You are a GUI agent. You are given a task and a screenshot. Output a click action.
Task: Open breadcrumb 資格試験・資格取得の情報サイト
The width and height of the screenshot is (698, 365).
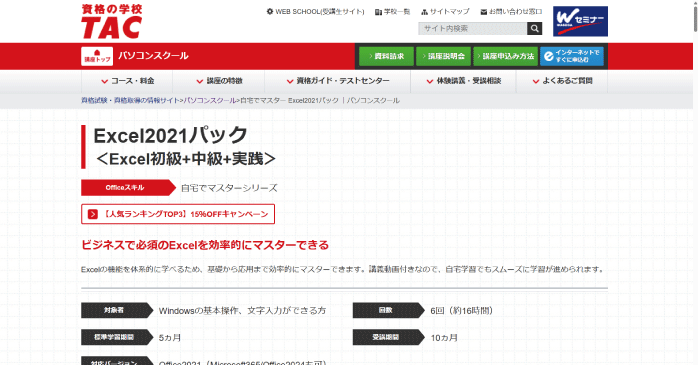130,101
